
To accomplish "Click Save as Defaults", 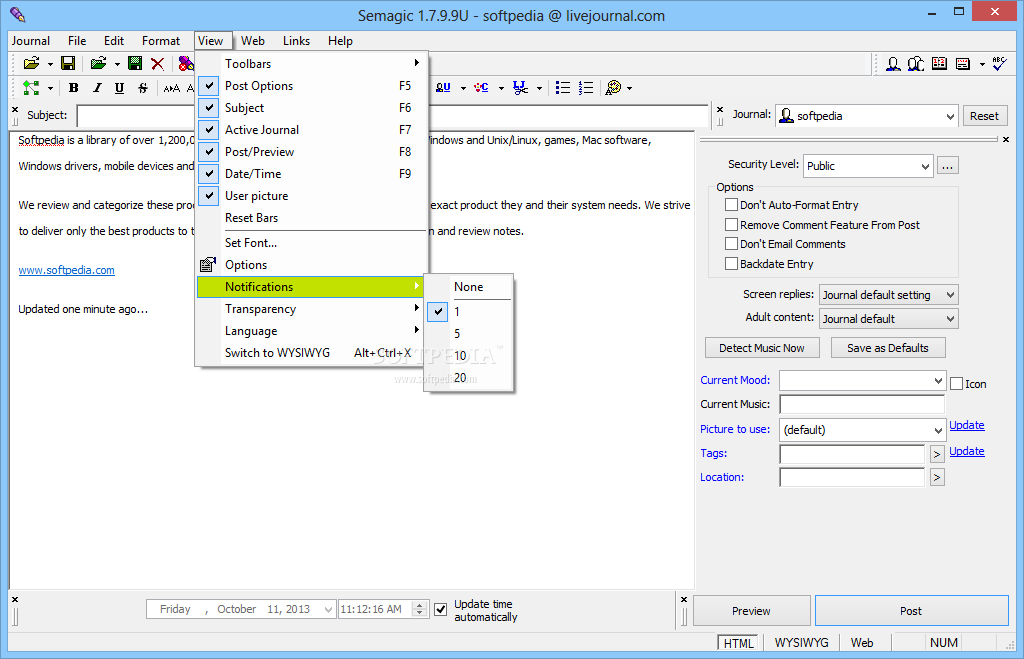I will pyautogui.click(x=888, y=348).
